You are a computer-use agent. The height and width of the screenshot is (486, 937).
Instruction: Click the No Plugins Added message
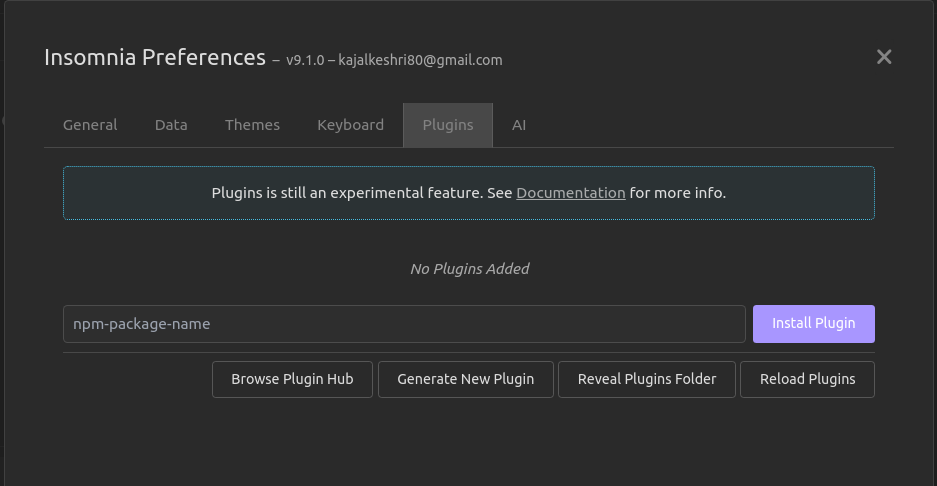469,268
